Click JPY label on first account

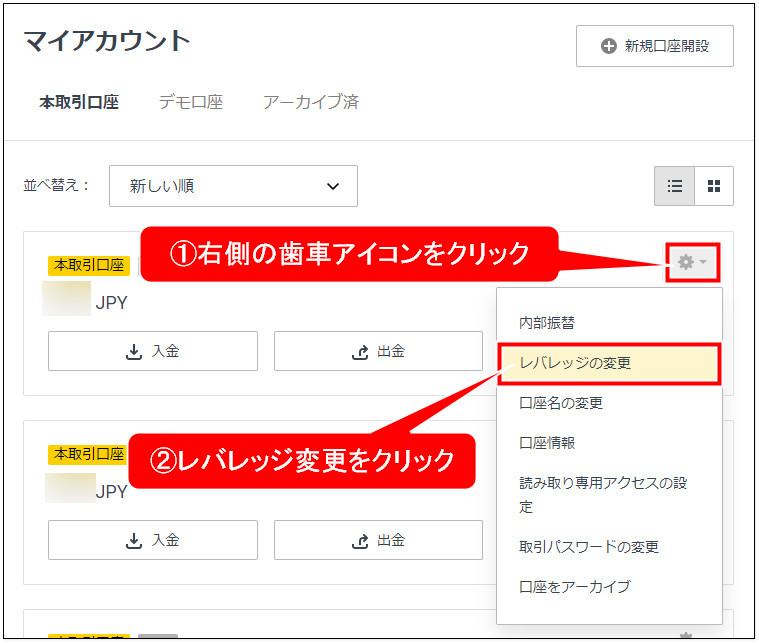coord(111,303)
